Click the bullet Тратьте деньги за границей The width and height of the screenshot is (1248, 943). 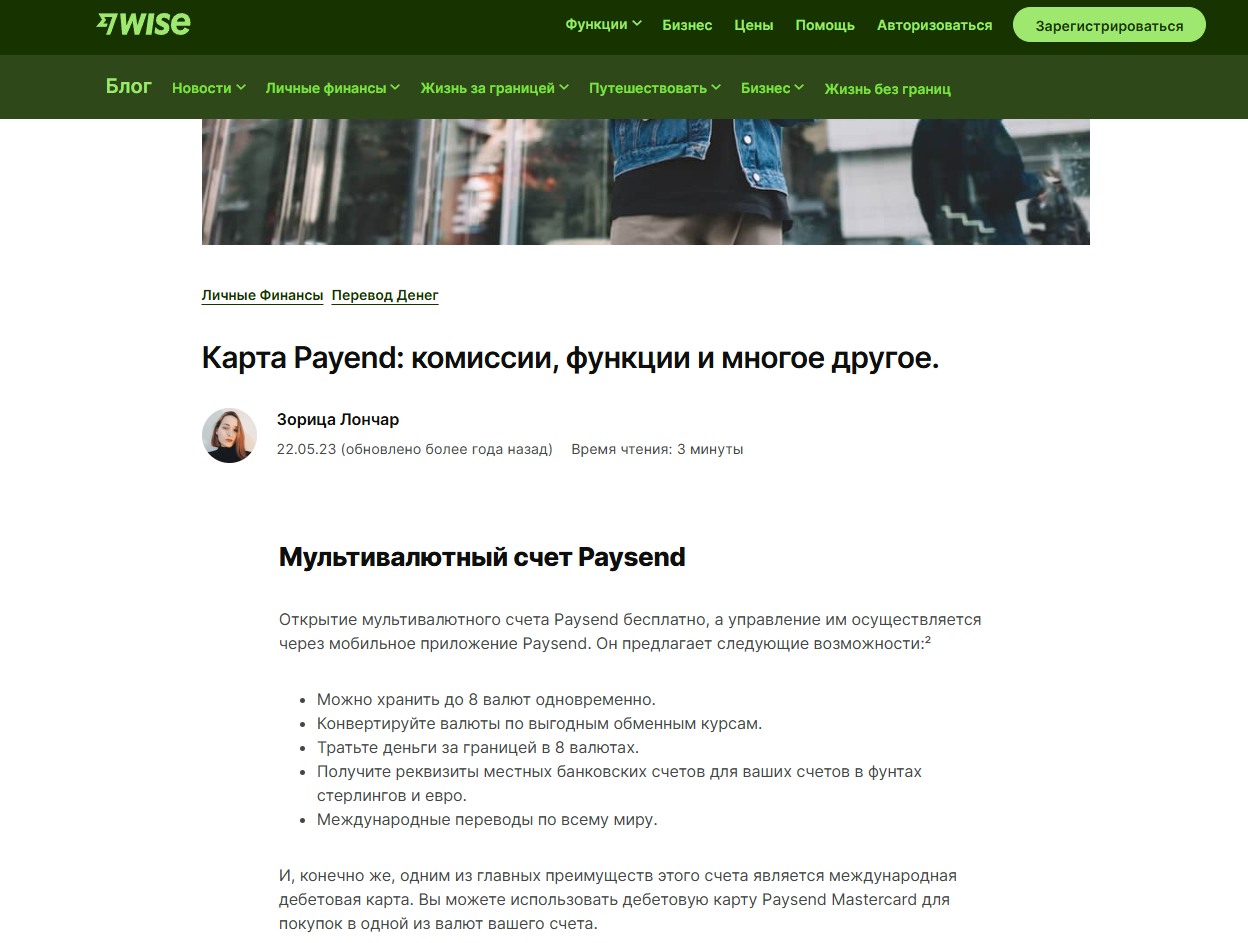pos(477,747)
